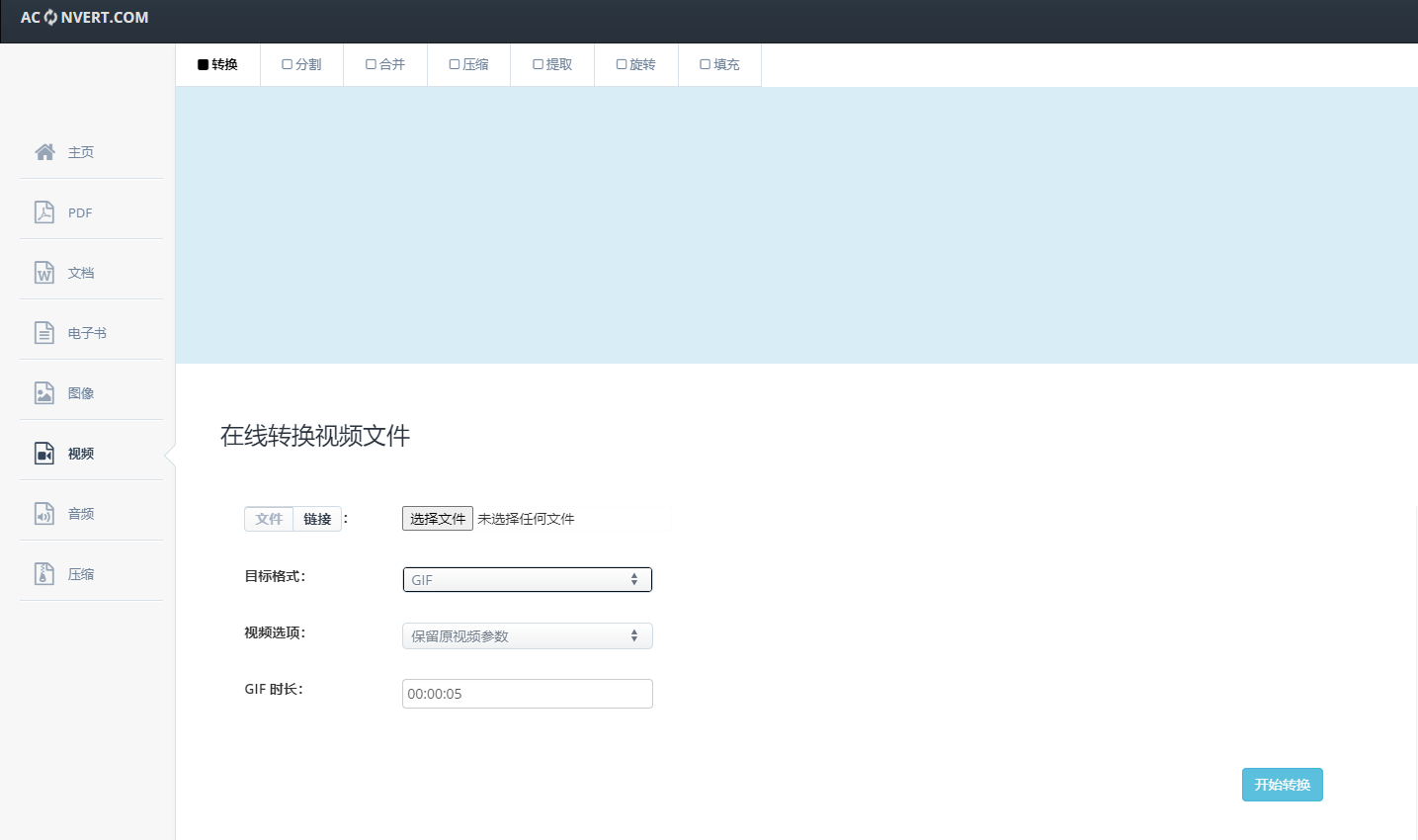The image size is (1418, 840).
Task: Open the image converter icon
Action: [44, 393]
